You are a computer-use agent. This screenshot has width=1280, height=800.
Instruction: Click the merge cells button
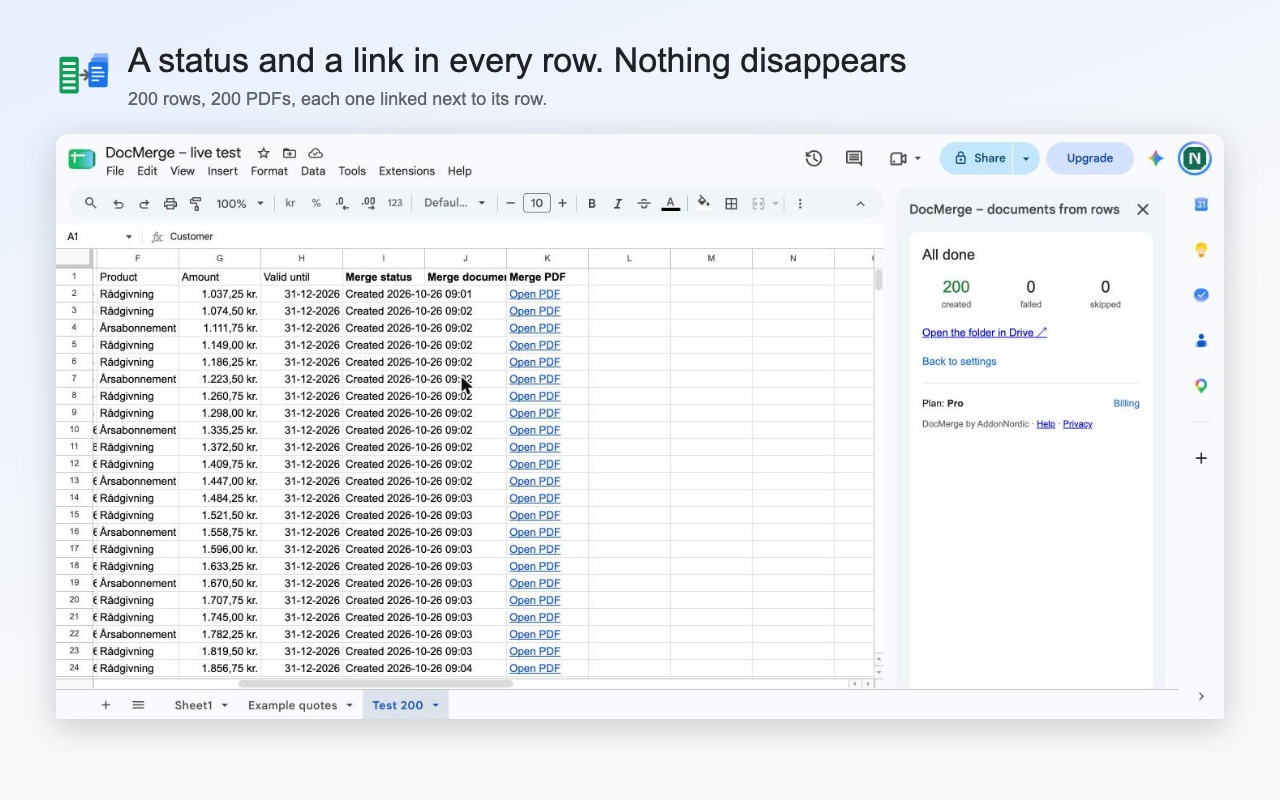click(758, 203)
